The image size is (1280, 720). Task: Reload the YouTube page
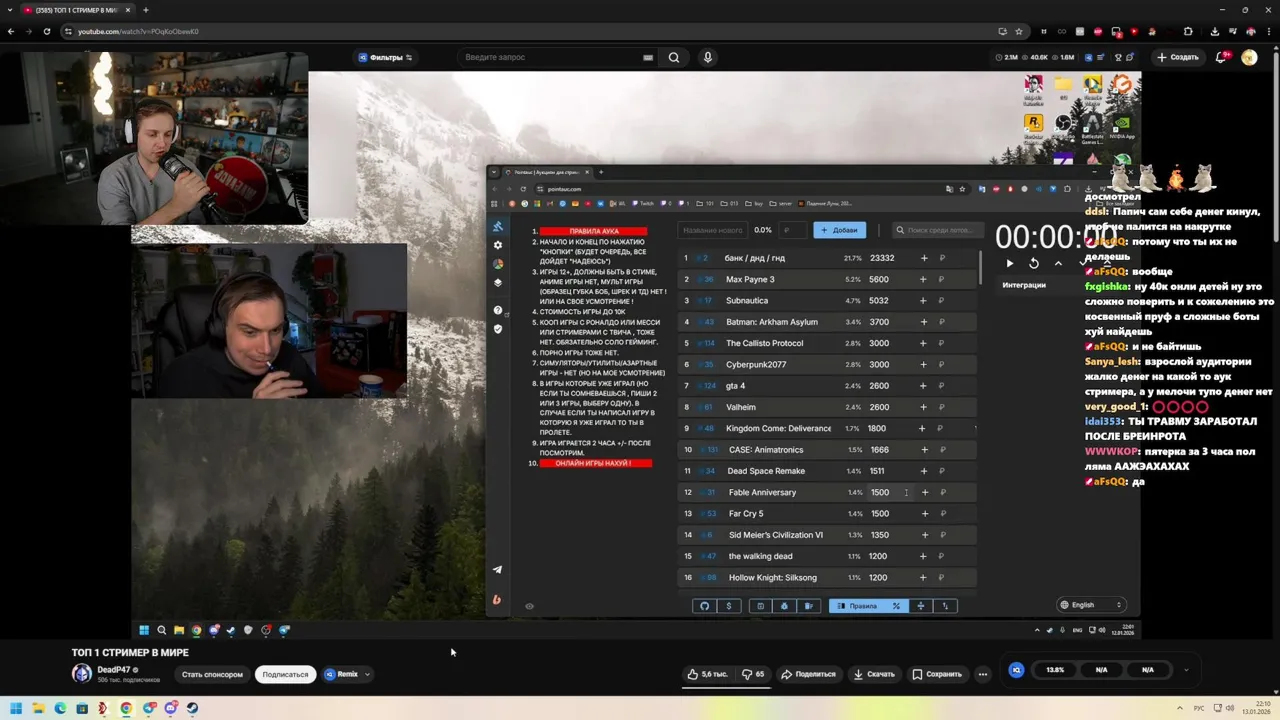click(x=46, y=31)
